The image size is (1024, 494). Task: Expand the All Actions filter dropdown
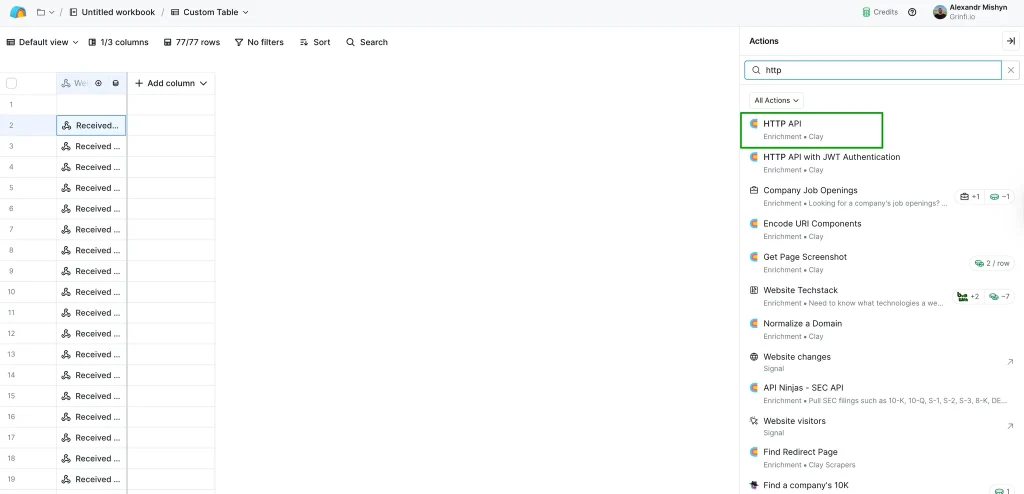tap(776, 100)
